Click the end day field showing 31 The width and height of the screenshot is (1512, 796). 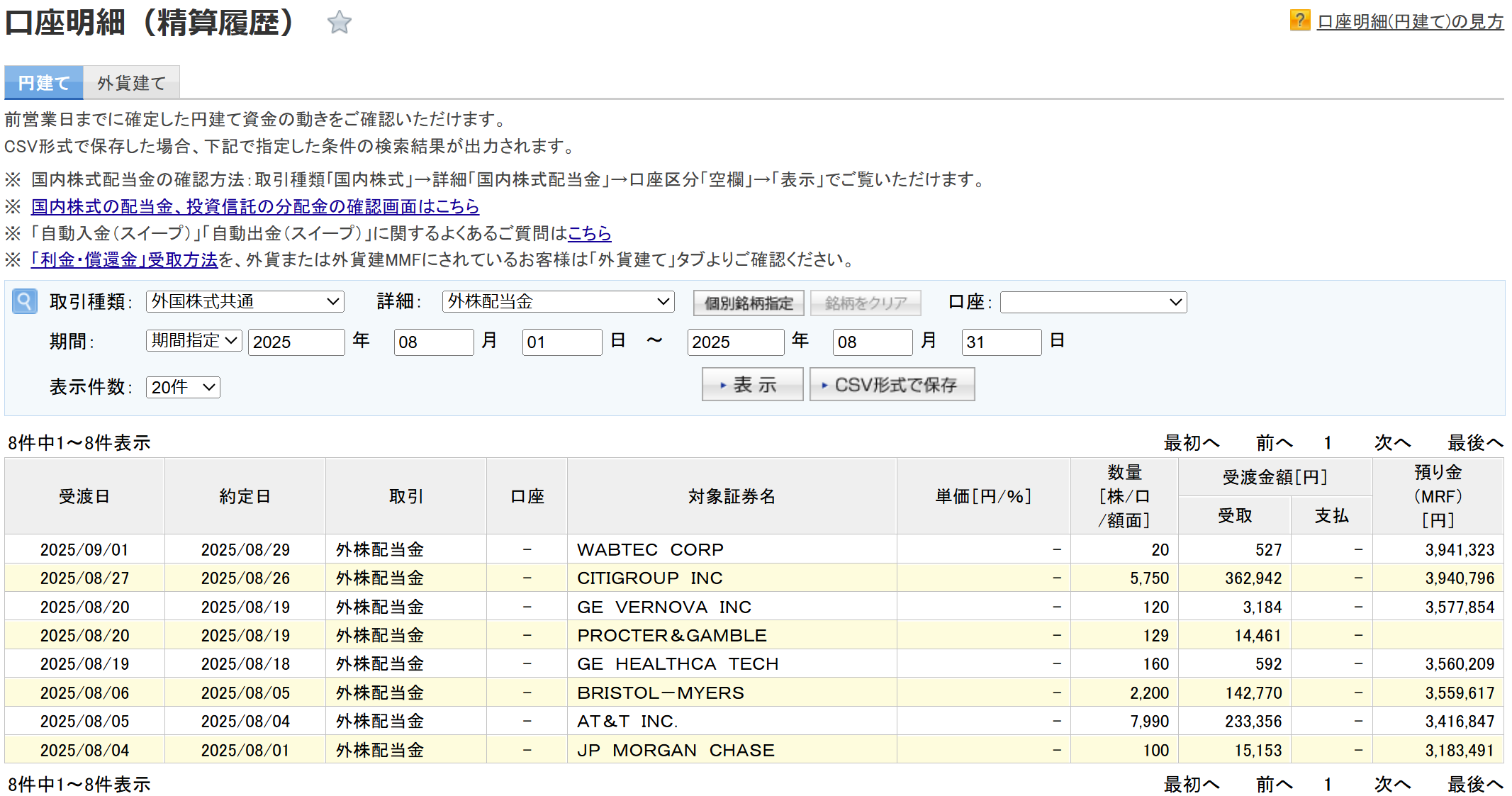click(x=1002, y=342)
